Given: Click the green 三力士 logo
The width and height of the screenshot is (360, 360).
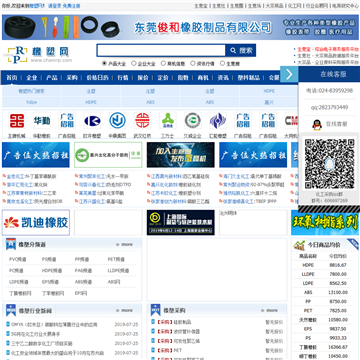Looking at the screenshot, I should pyautogui.click(x=168, y=121).
